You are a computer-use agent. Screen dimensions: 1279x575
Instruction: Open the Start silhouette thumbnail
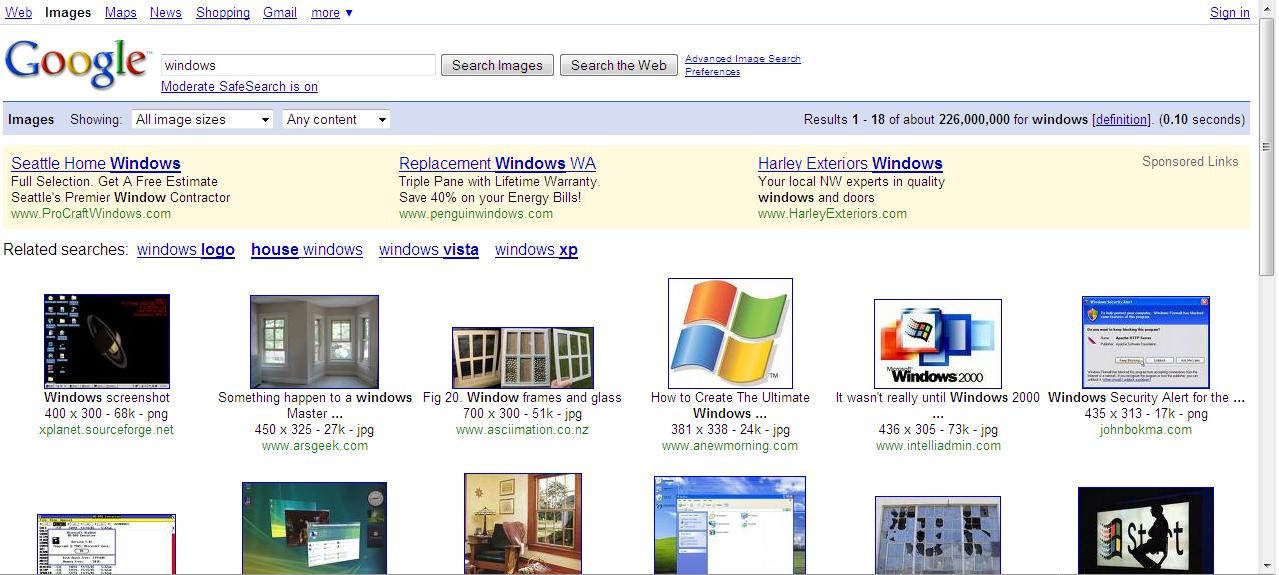pyautogui.click(x=1146, y=531)
